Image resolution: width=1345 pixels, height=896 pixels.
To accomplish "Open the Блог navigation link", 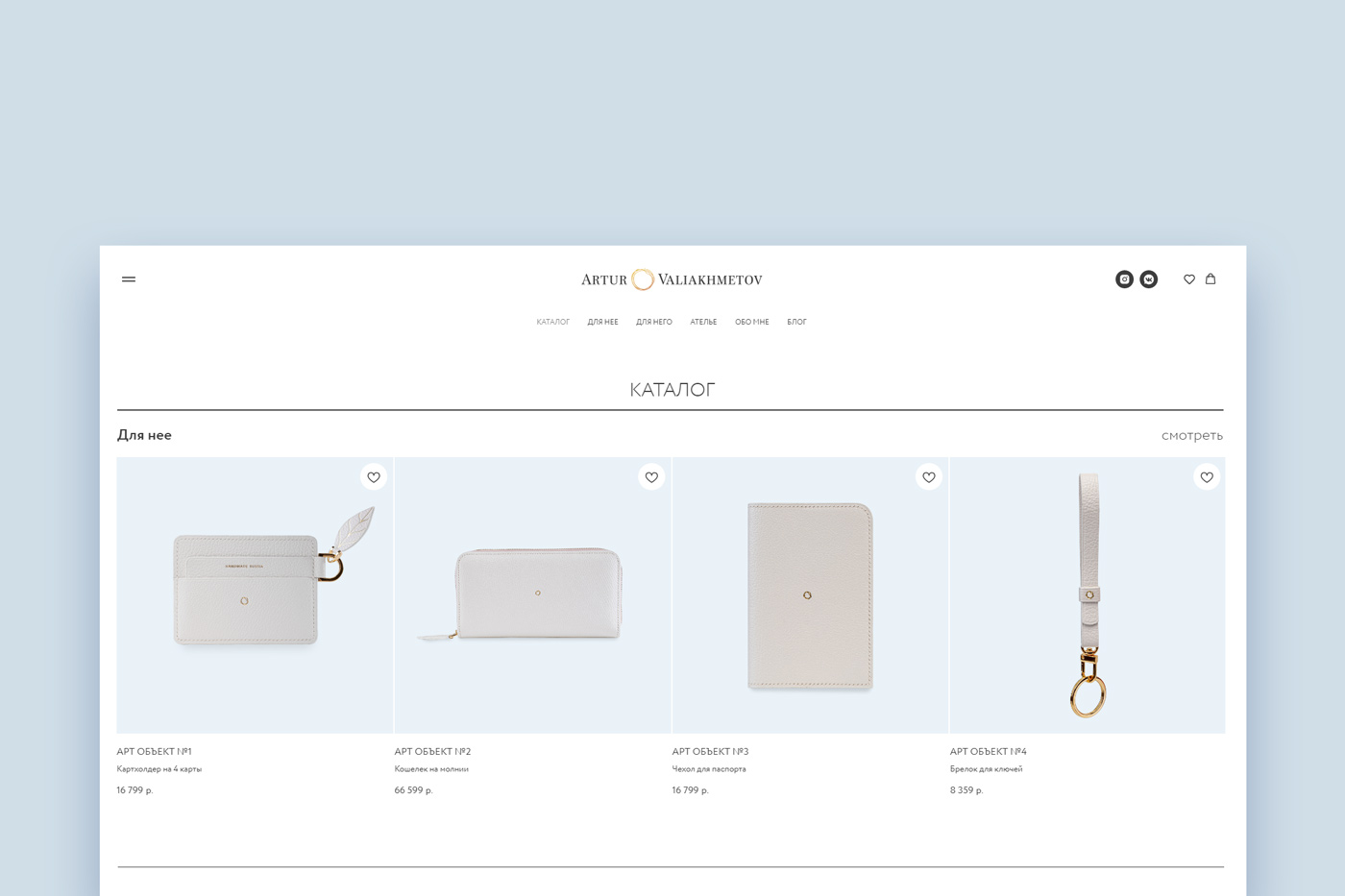I will [796, 323].
